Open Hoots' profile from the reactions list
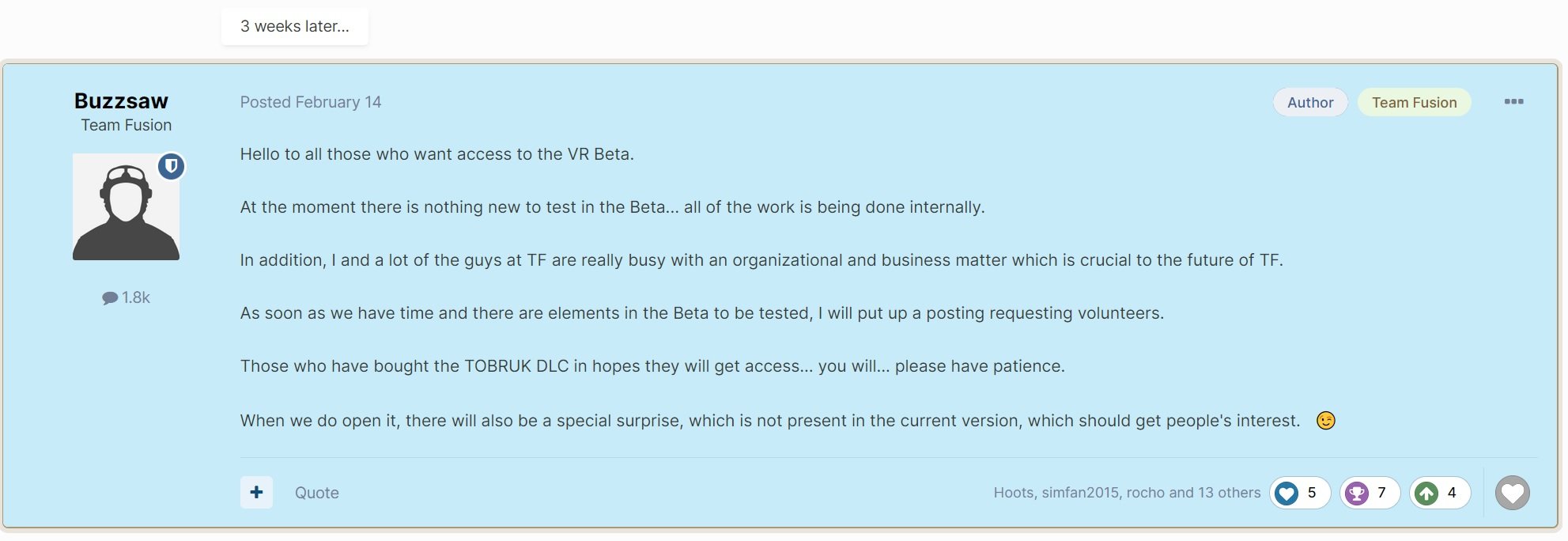This screenshot has width=1568, height=541. point(1013,493)
